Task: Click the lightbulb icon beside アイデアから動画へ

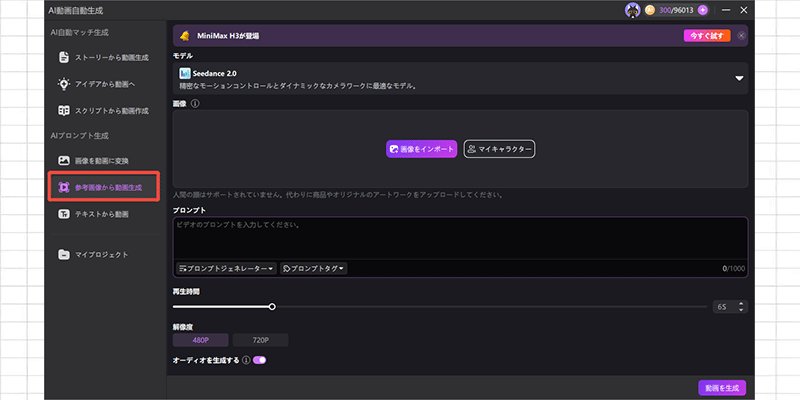Action: (x=64, y=84)
